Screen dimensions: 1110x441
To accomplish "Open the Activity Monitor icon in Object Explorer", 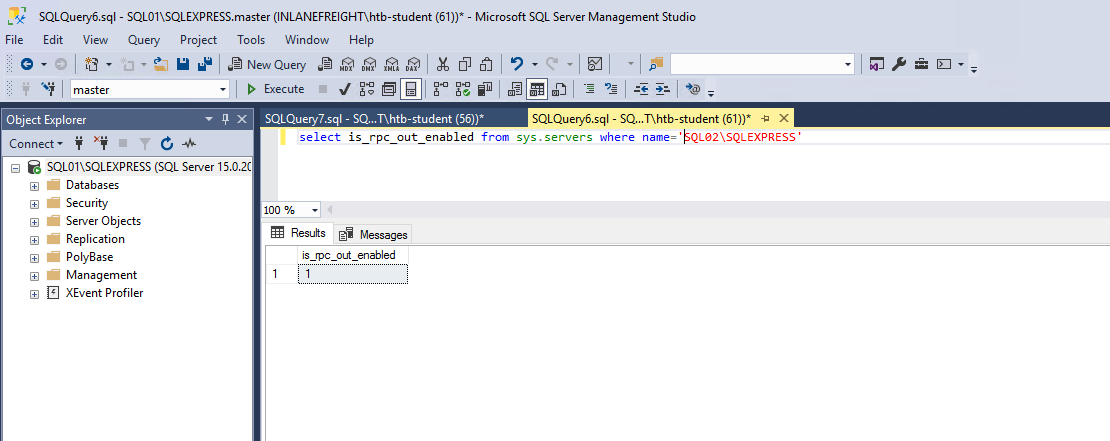I will (188, 143).
